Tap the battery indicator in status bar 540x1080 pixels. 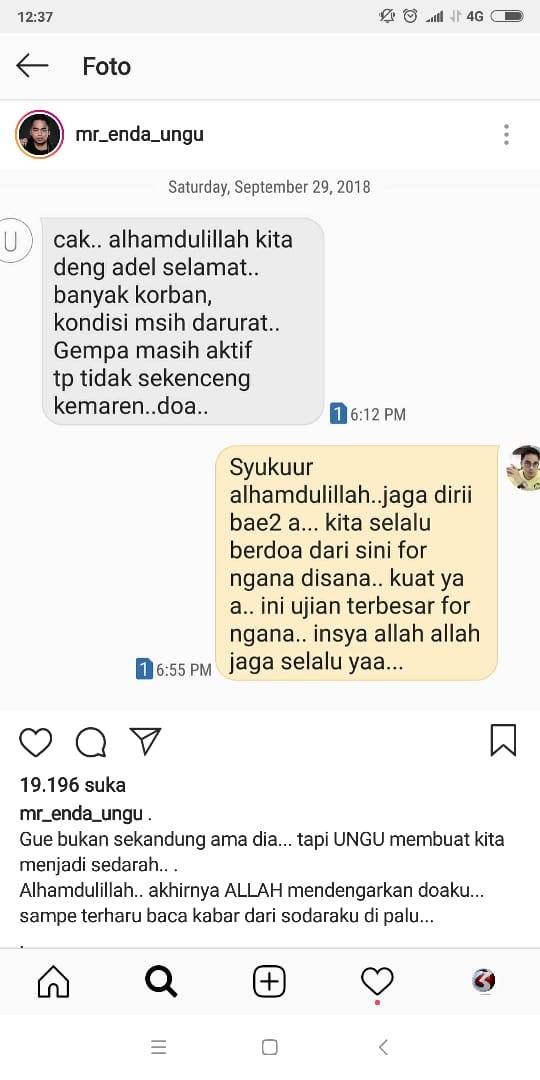pos(507,17)
